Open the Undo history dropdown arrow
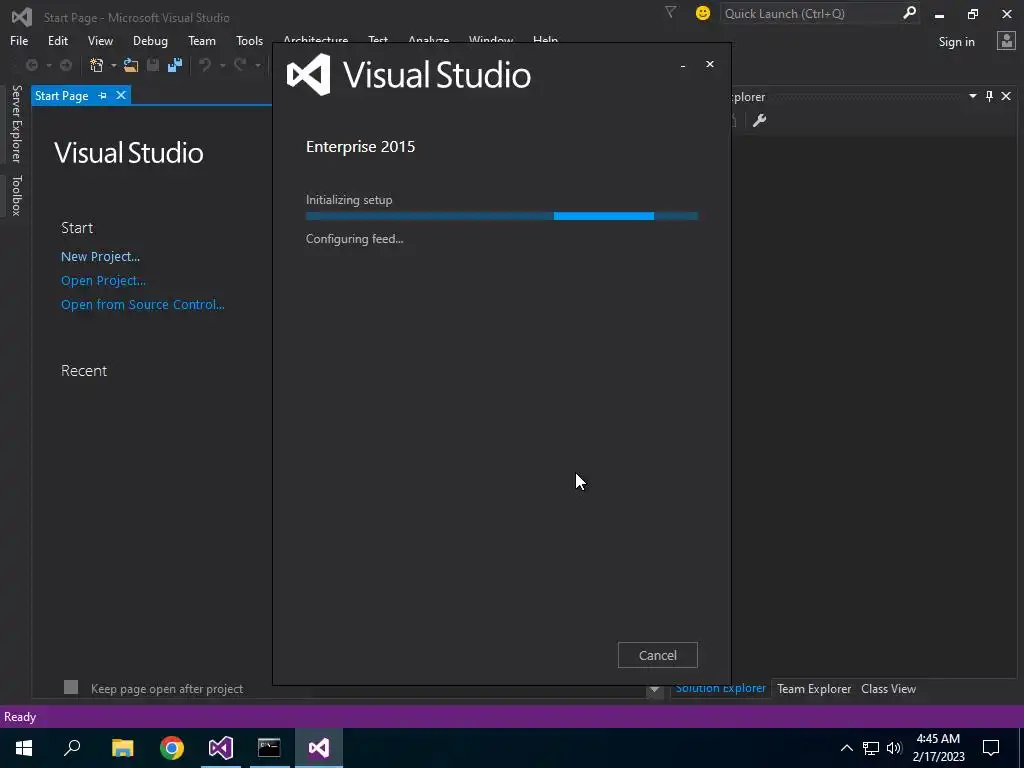 pos(222,65)
